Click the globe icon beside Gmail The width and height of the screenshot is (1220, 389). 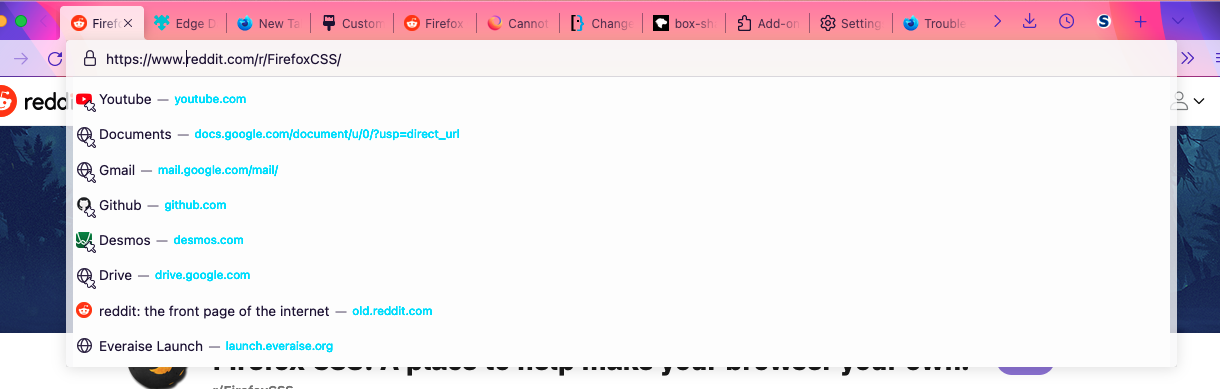click(x=85, y=171)
